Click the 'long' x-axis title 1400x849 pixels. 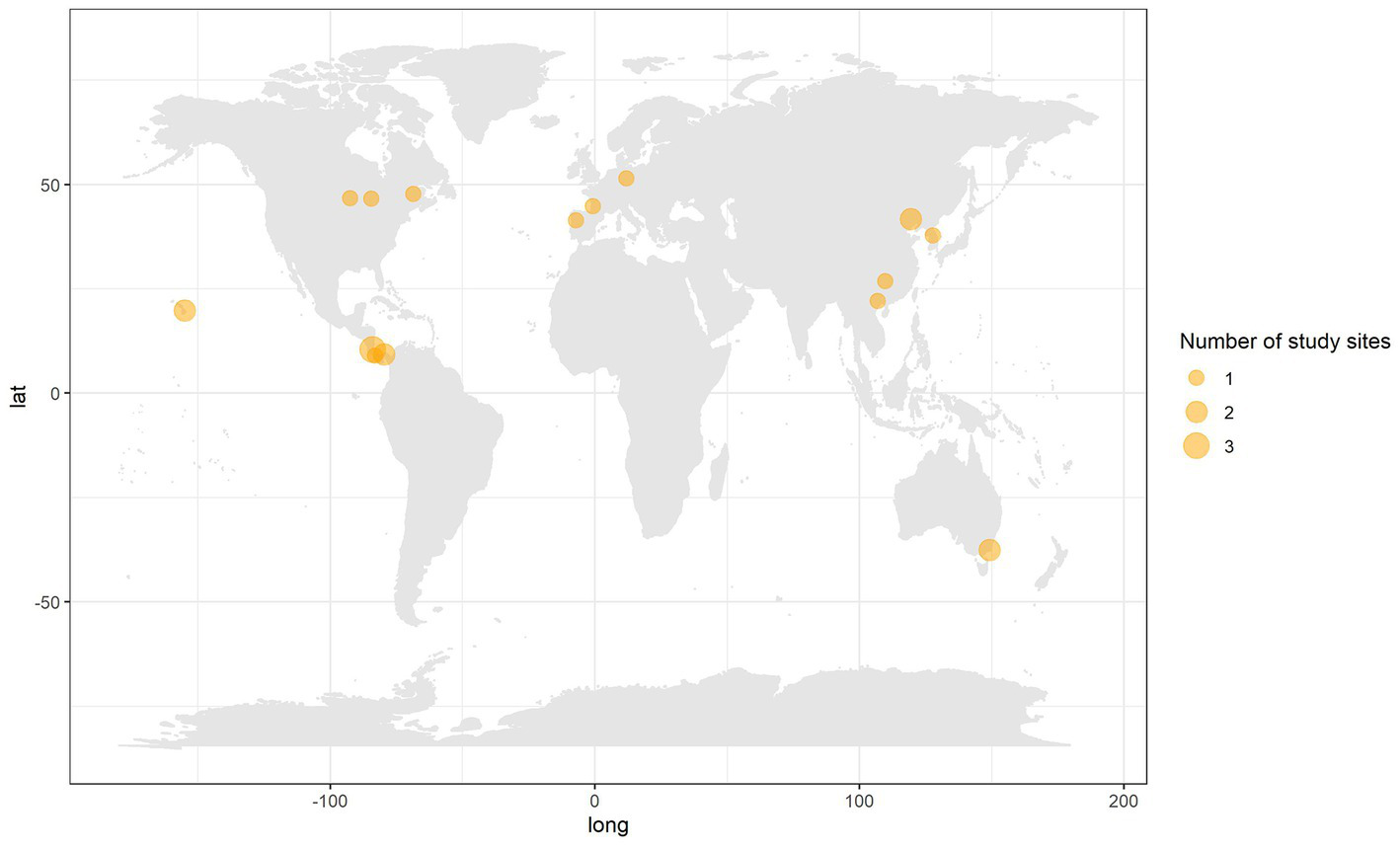pyautogui.click(x=608, y=825)
